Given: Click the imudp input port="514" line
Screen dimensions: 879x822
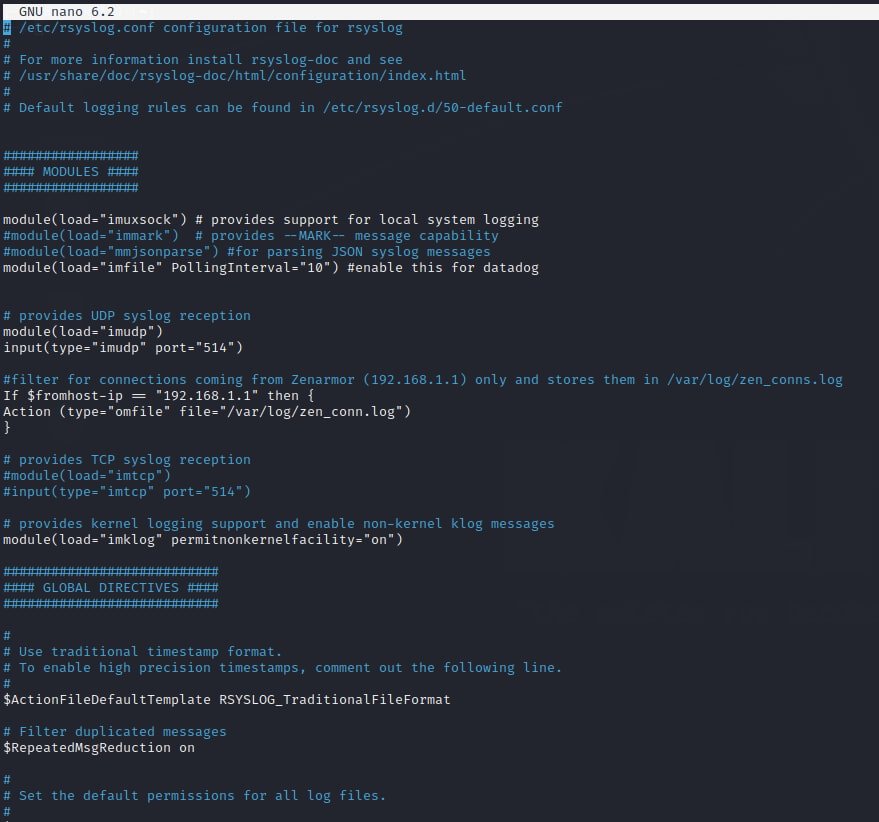Looking at the screenshot, I should pyautogui.click(x=122, y=347).
